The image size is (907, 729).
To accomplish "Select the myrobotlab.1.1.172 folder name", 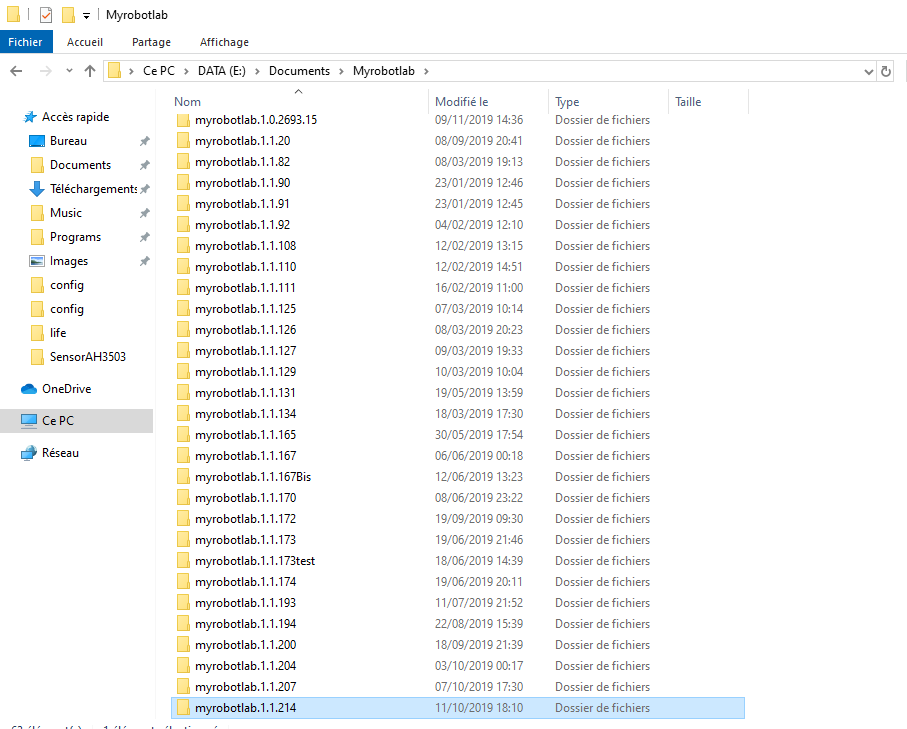I will coord(245,519).
